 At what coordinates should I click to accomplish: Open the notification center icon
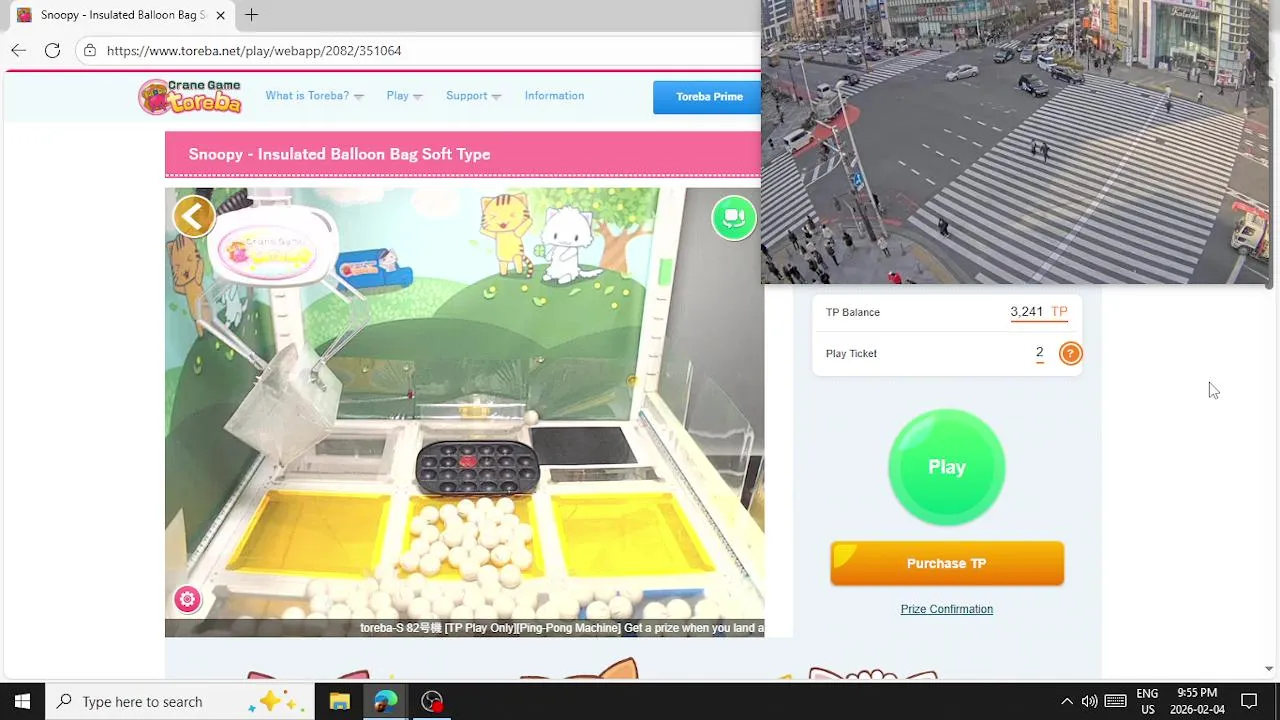(1249, 701)
